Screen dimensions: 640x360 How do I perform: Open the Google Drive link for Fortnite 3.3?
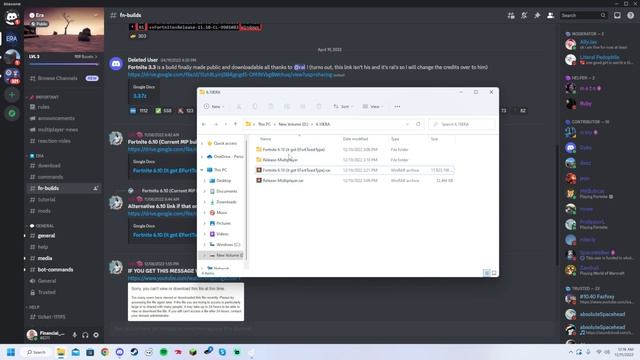(230, 75)
